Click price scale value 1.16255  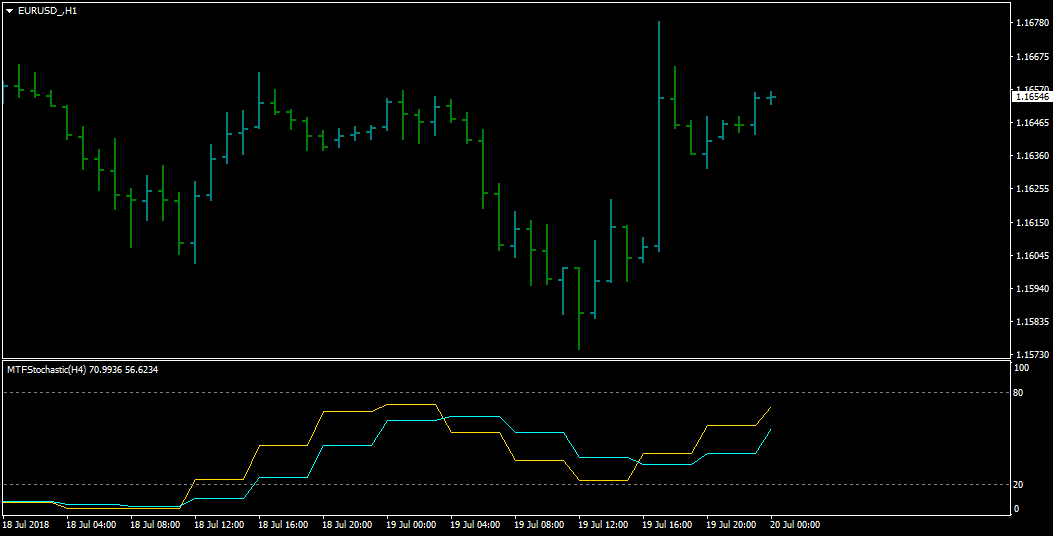point(1033,189)
